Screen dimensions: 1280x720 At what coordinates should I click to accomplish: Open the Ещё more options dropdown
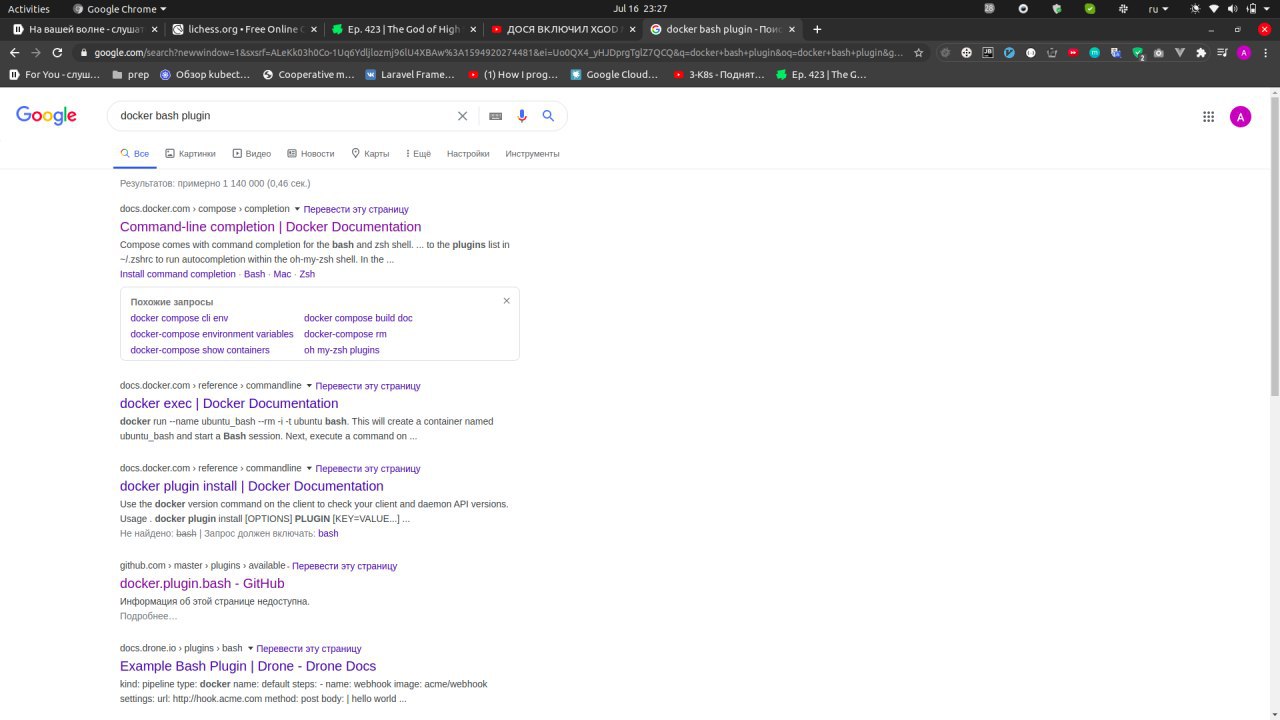[x=418, y=154]
